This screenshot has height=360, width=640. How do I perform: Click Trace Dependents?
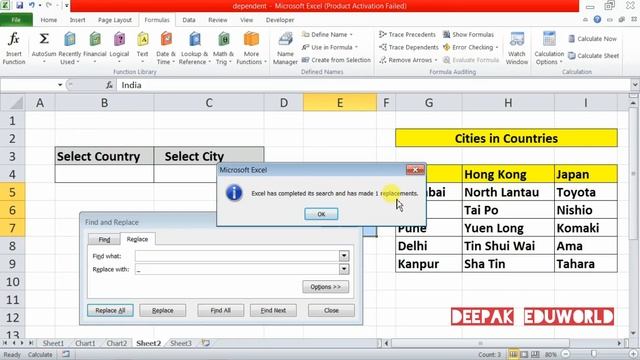[x=409, y=47]
